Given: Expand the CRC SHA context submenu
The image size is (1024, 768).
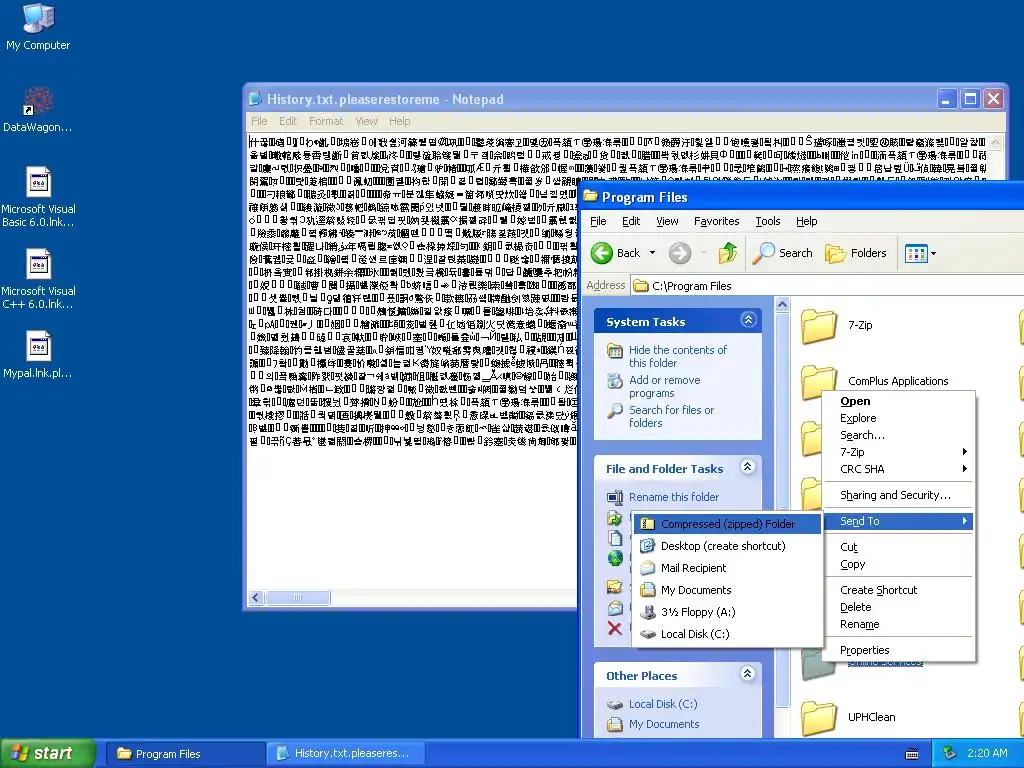Looking at the screenshot, I should coord(899,469).
